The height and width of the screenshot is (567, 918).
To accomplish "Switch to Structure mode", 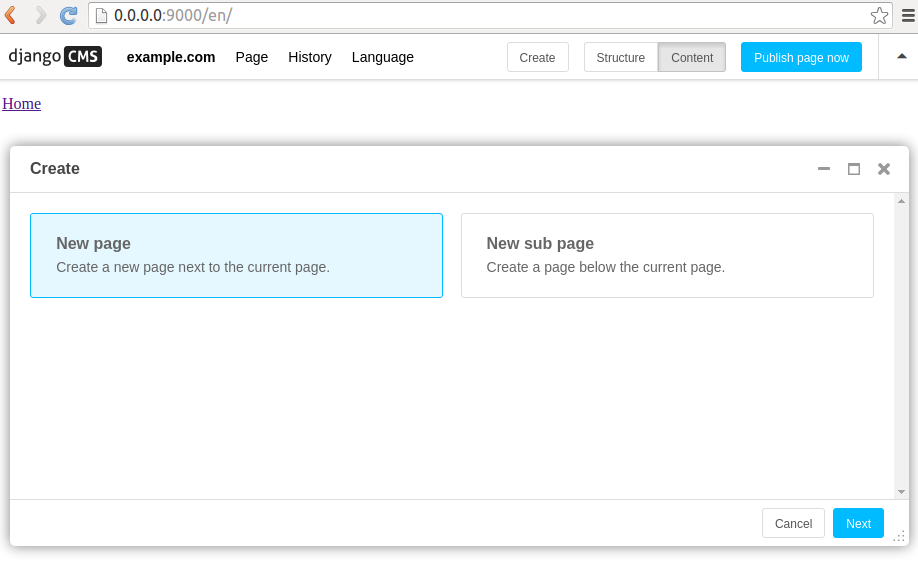I will point(620,57).
